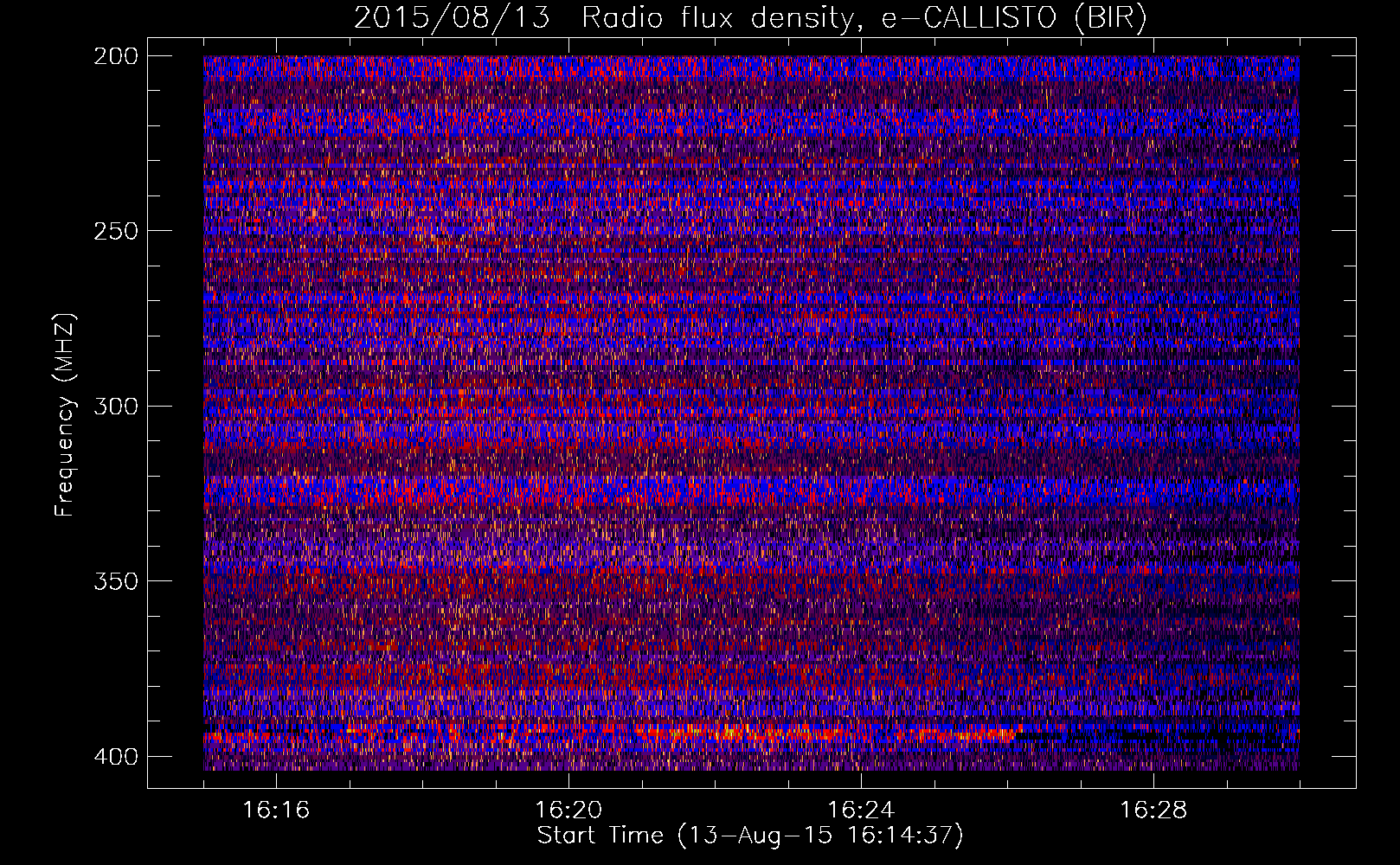The image size is (1400, 865).
Task: Click the 'Frequency (MHZ)' axis label
Action: pyautogui.click(x=65, y=414)
